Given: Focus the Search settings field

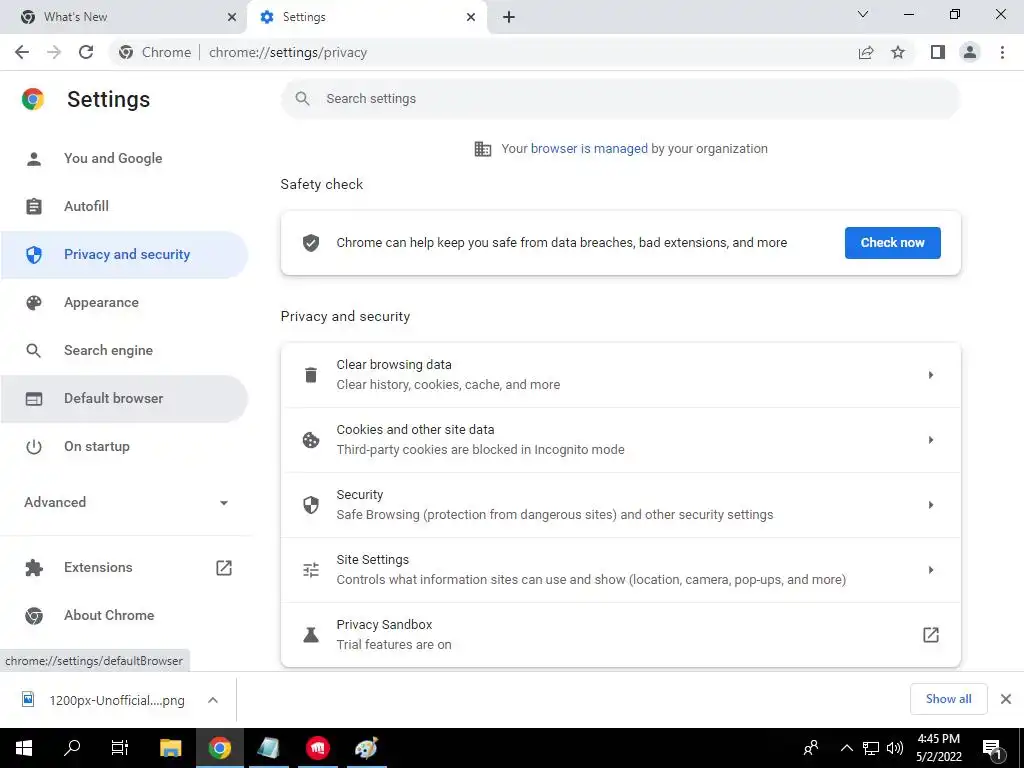Looking at the screenshot, I should [620, 99].
